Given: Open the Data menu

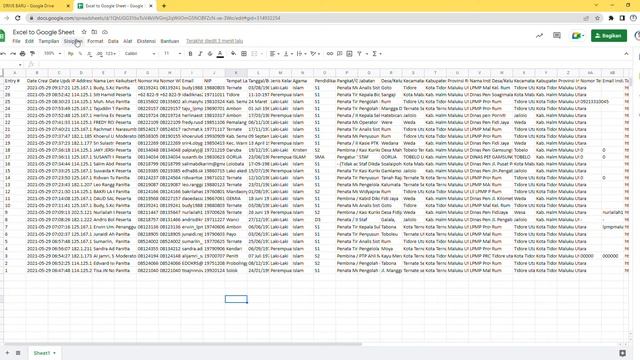Looking at the screenshot, I should [x=113, y=41].
